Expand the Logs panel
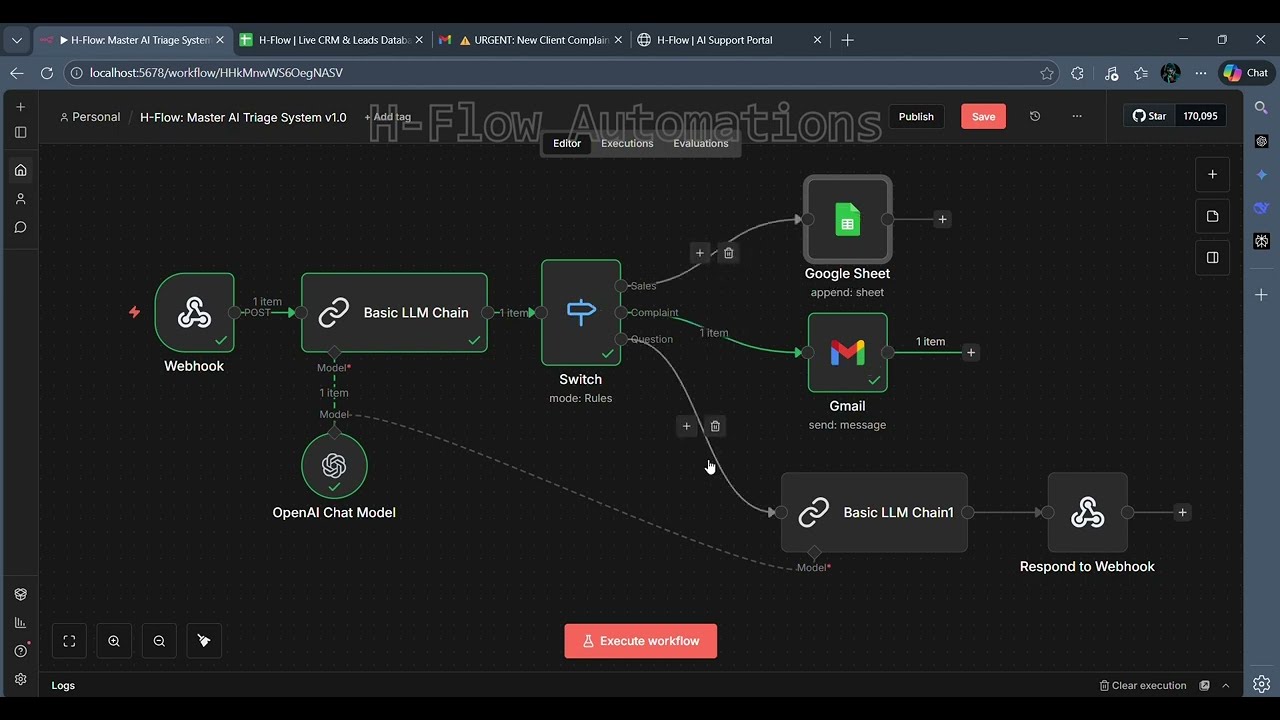Viewport: 1280px width, 720px height. (x=63, y=685)
